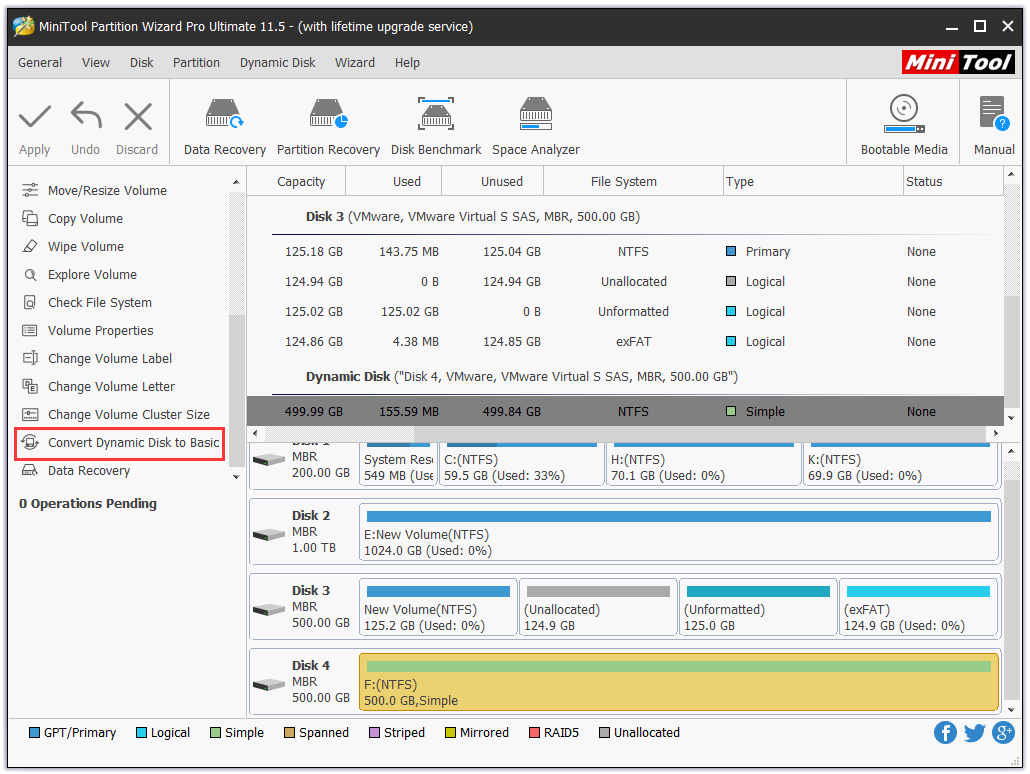Start Disk Benchmark
The image size is (1030, 774).
coord(437,122)
